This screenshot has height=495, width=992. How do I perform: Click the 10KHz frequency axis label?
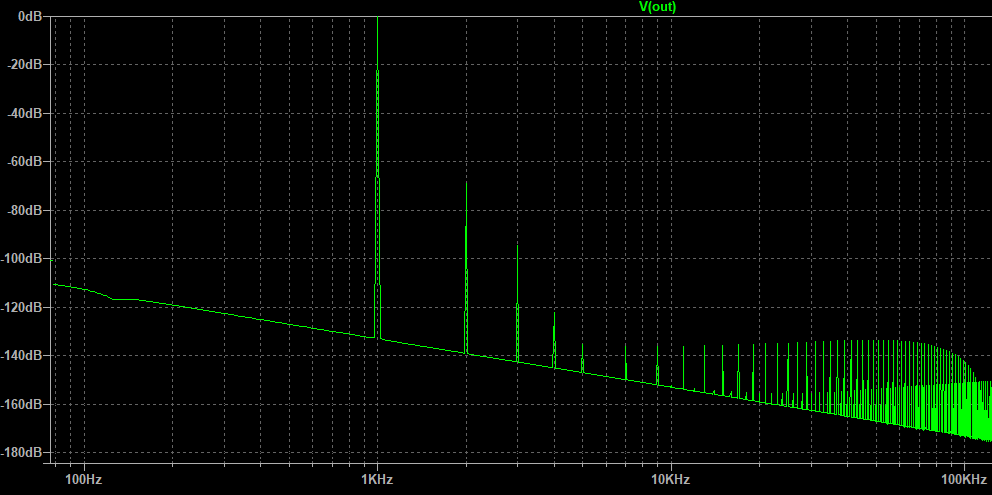pyautogui.click(x=671, y=479)
